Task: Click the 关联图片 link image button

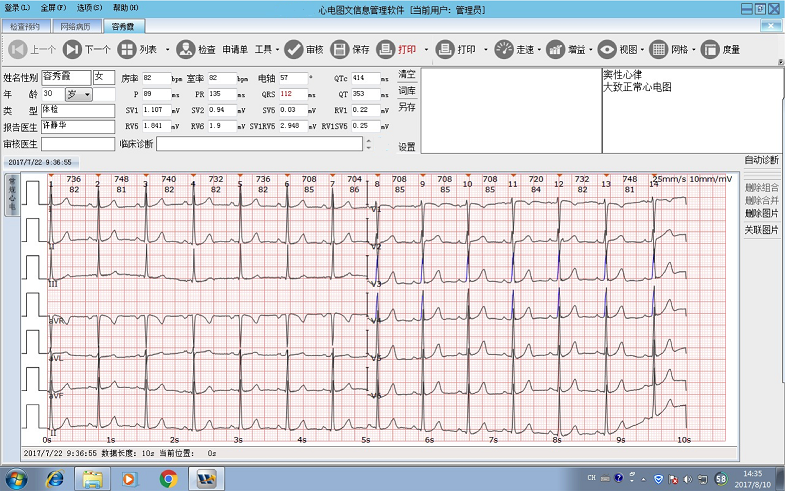Action: click(761, 230)
